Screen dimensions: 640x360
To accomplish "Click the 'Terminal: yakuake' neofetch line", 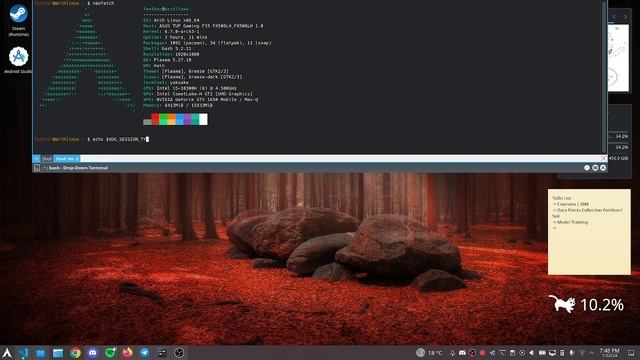I will (x=166, y=82).
